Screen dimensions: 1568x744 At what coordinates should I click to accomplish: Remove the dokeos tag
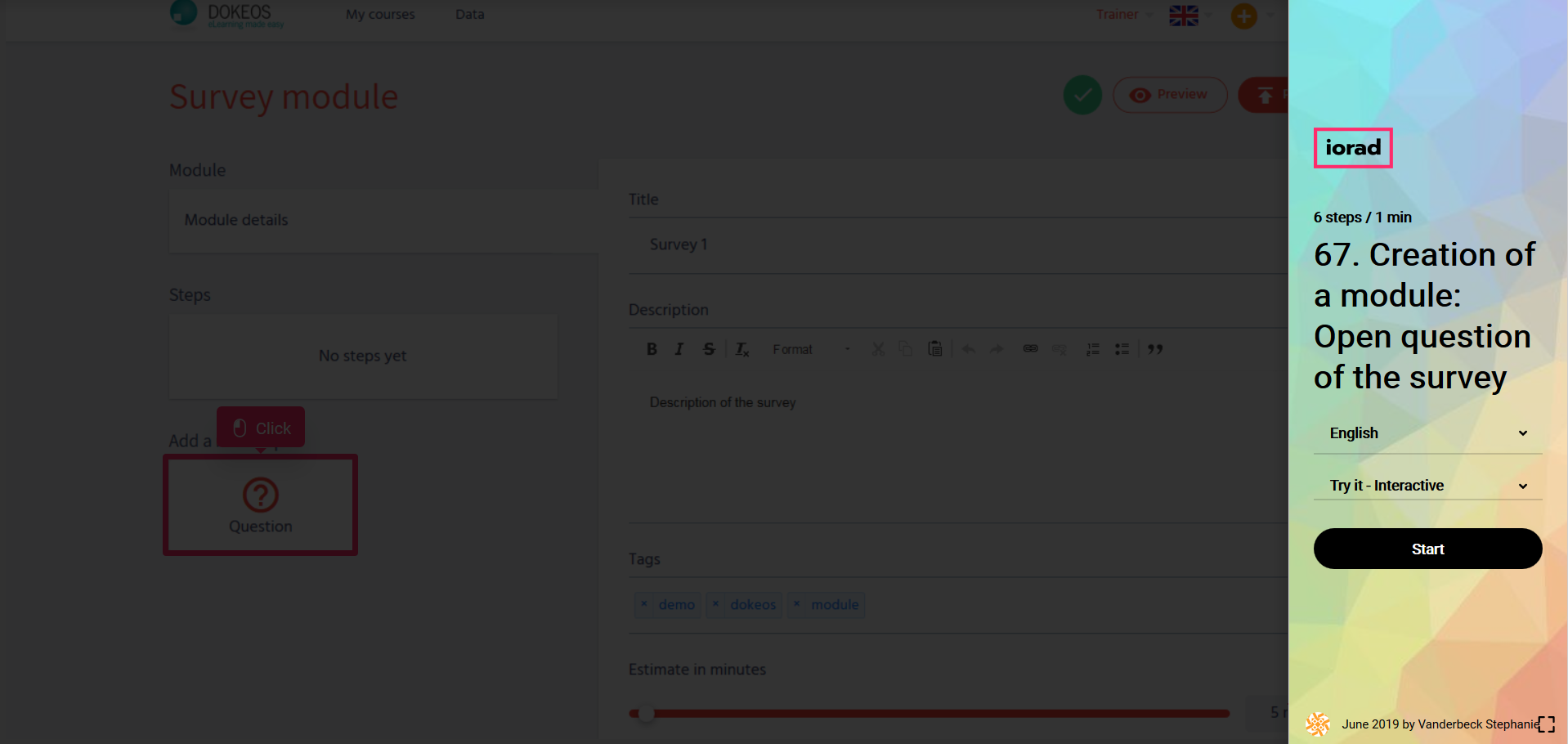(715, 604)
